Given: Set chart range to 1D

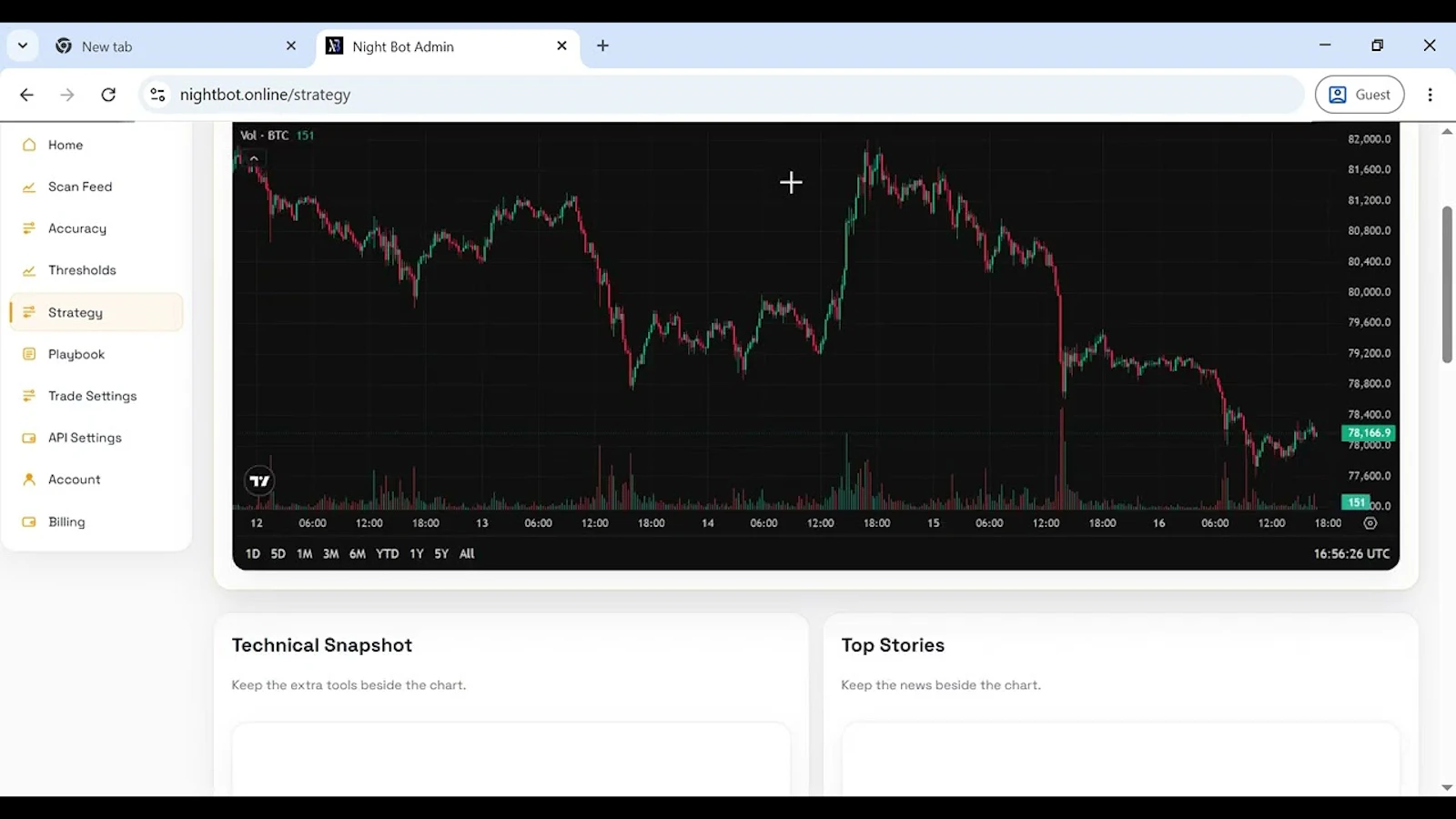Looking at the screenshot, I should point(253,553).
